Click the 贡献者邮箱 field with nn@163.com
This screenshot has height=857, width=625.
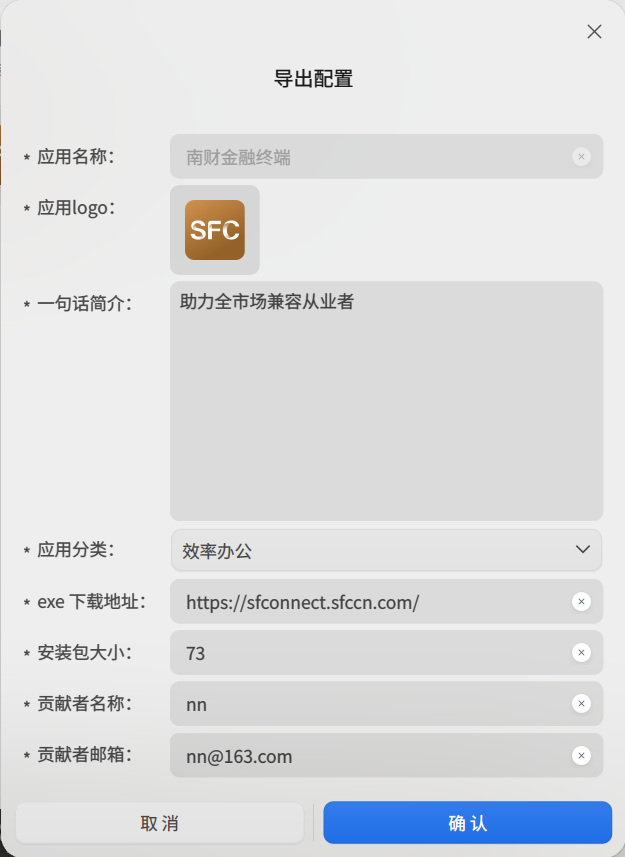370,756
